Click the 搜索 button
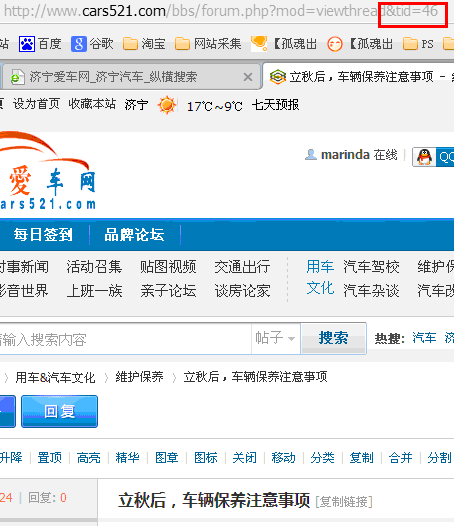This screenshot has height=526, width=454. point(333,338)
